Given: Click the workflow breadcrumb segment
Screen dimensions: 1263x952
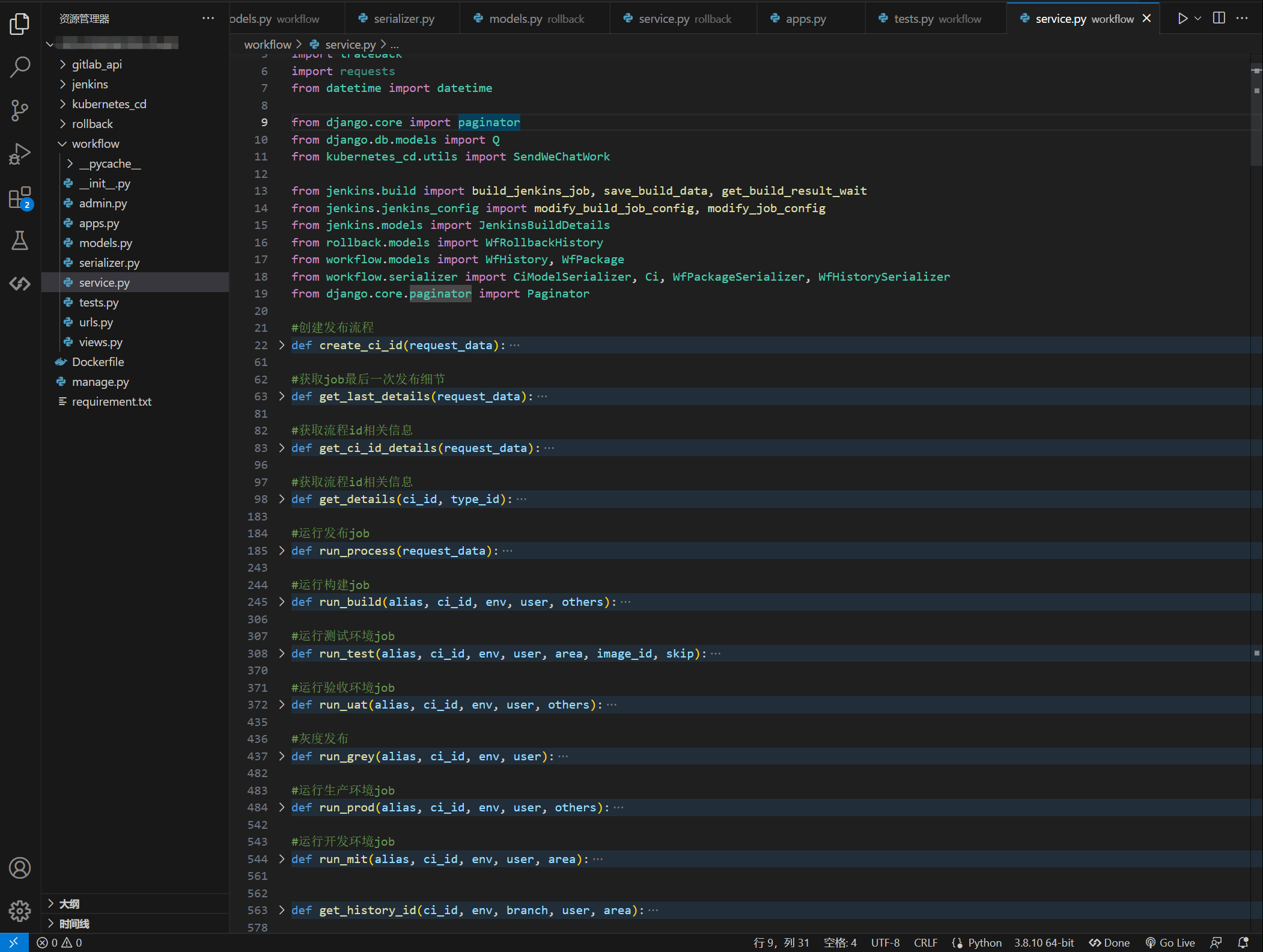Looking at the screenshot, I should [x=267, y=44].
